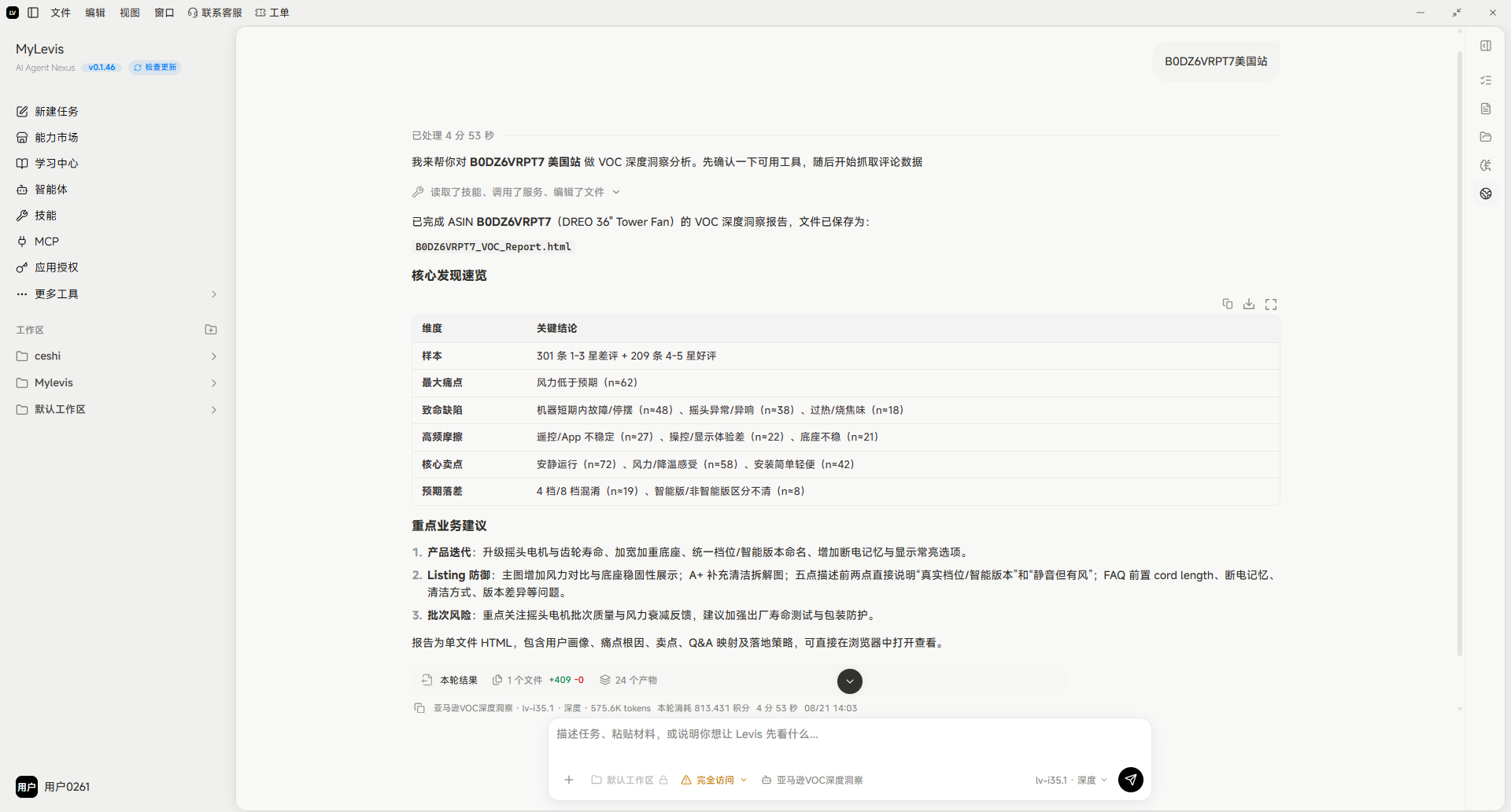The width and height of the screenshot is (1511, 812).
Task: Click the scroll-to-bottom round arrow button
Action: click(850, 681)
